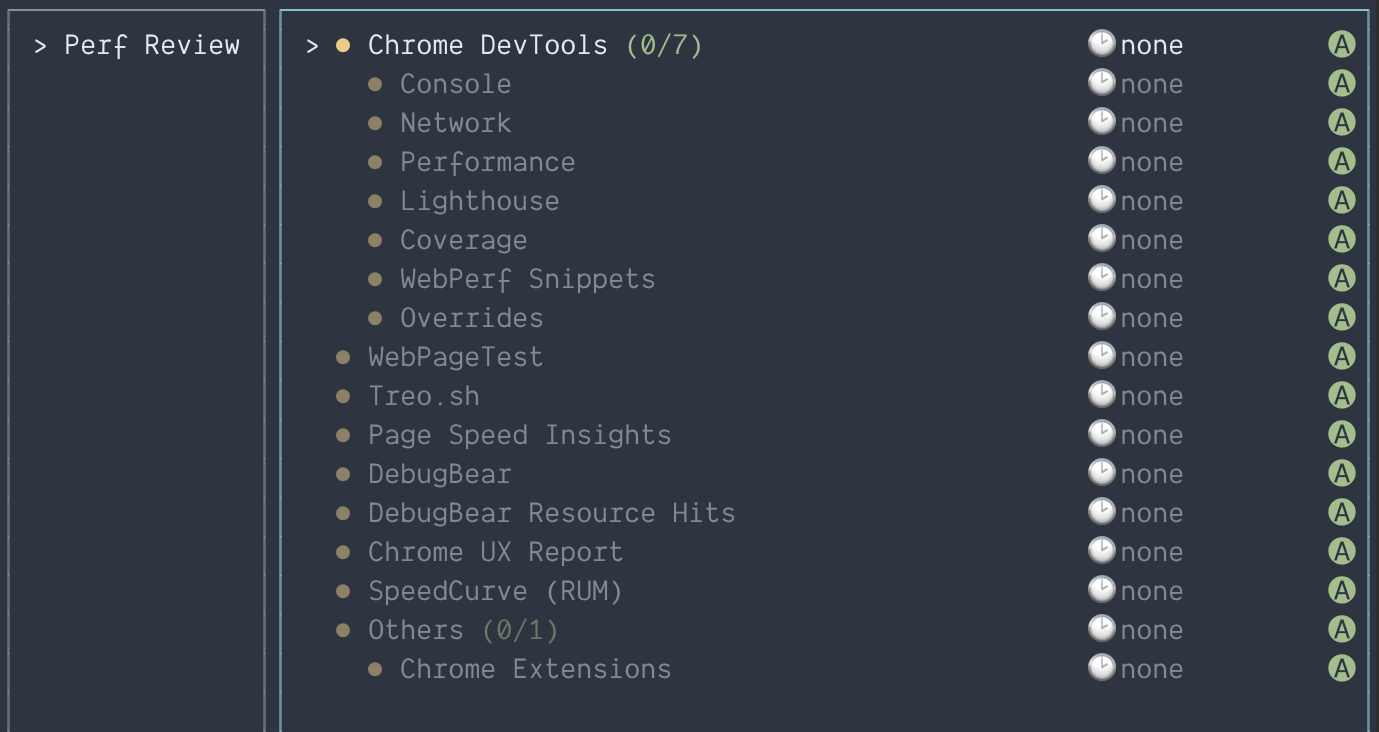Image resolution: width=1379 pixels, height=732 pixels.
Task: Click 'none' due date in Chrome Extensions row
Action: [x=1152, y=669]
